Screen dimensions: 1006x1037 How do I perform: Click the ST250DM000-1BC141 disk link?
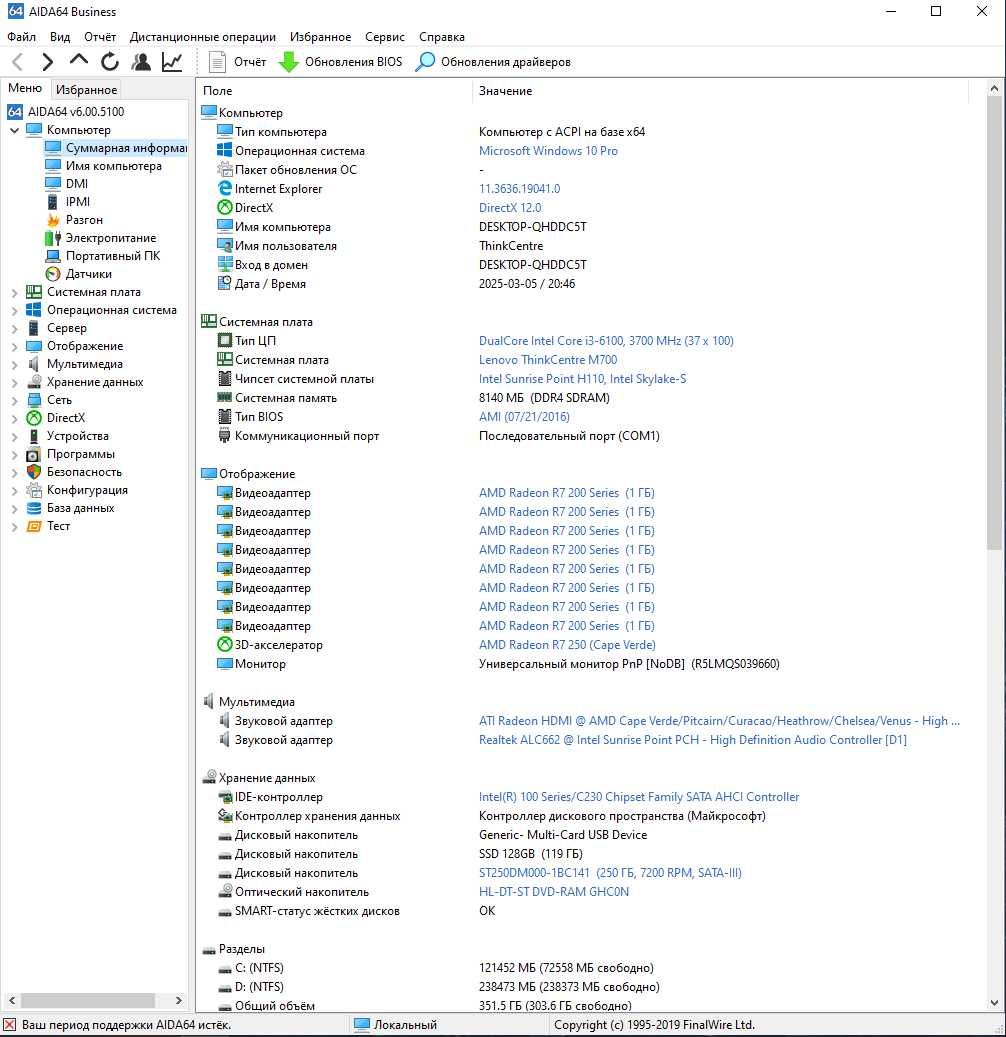(610, 873)
